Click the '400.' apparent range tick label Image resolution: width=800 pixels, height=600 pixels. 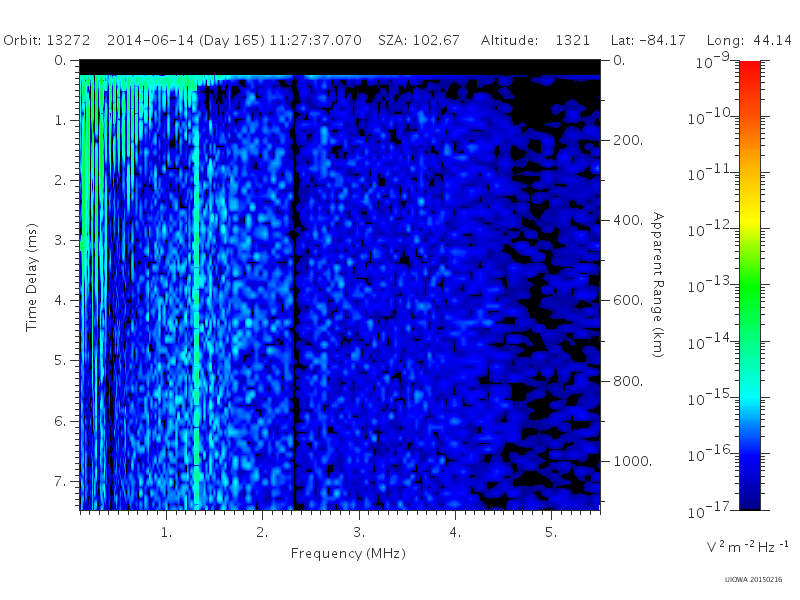[x=628, y=220]
